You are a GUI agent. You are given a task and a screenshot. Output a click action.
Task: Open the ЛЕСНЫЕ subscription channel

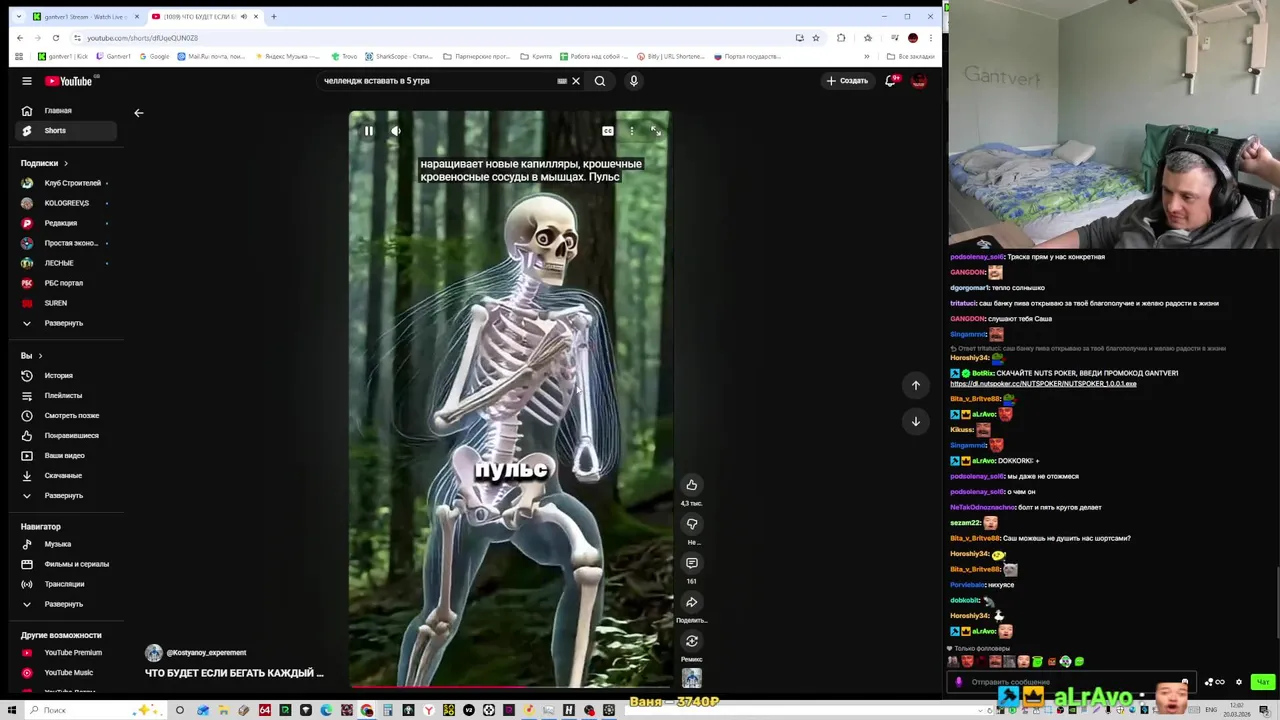pyautogui.click(x=65, y=263)
